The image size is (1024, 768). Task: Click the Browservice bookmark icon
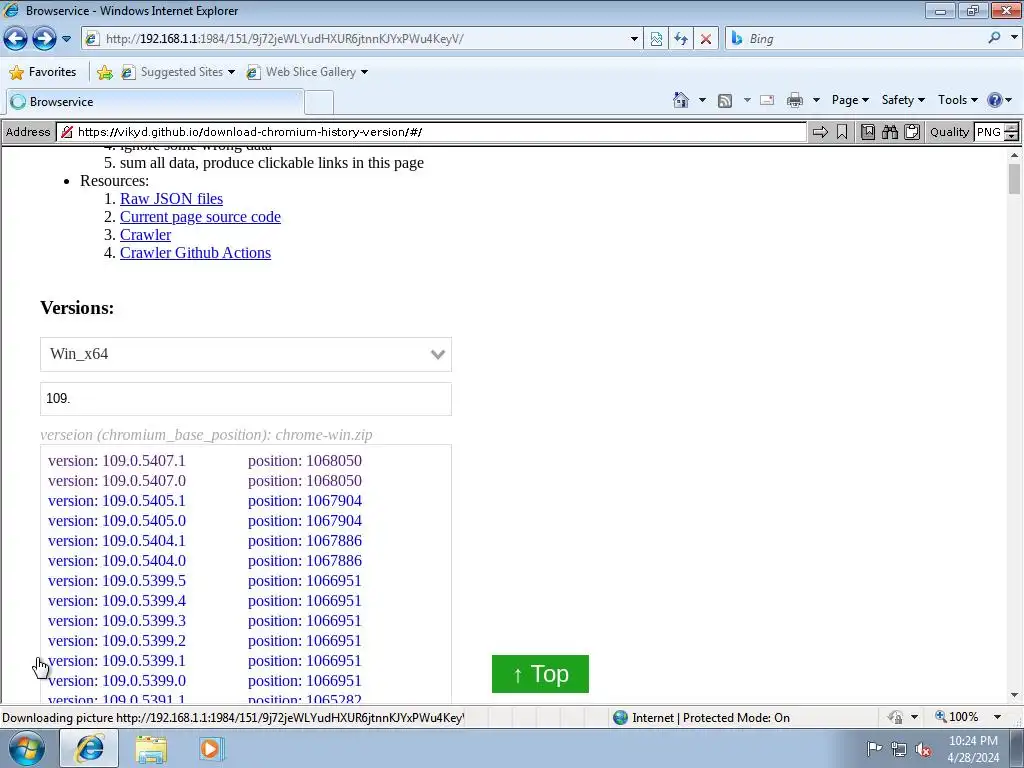(x=842, y=132)
